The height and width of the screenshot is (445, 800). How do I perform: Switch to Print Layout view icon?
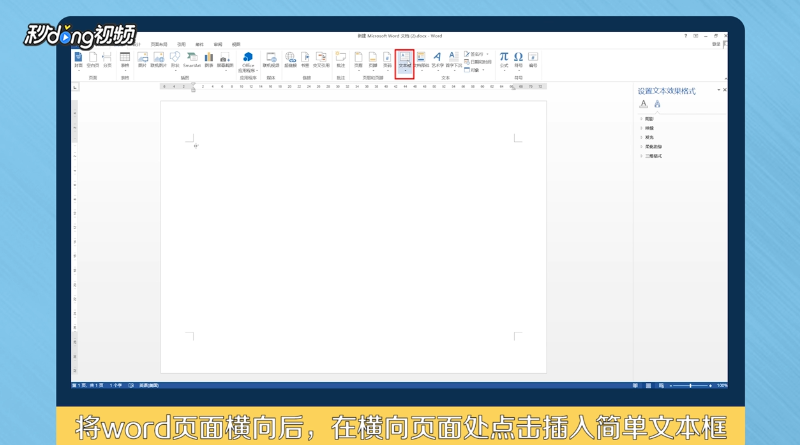(648, 386)
